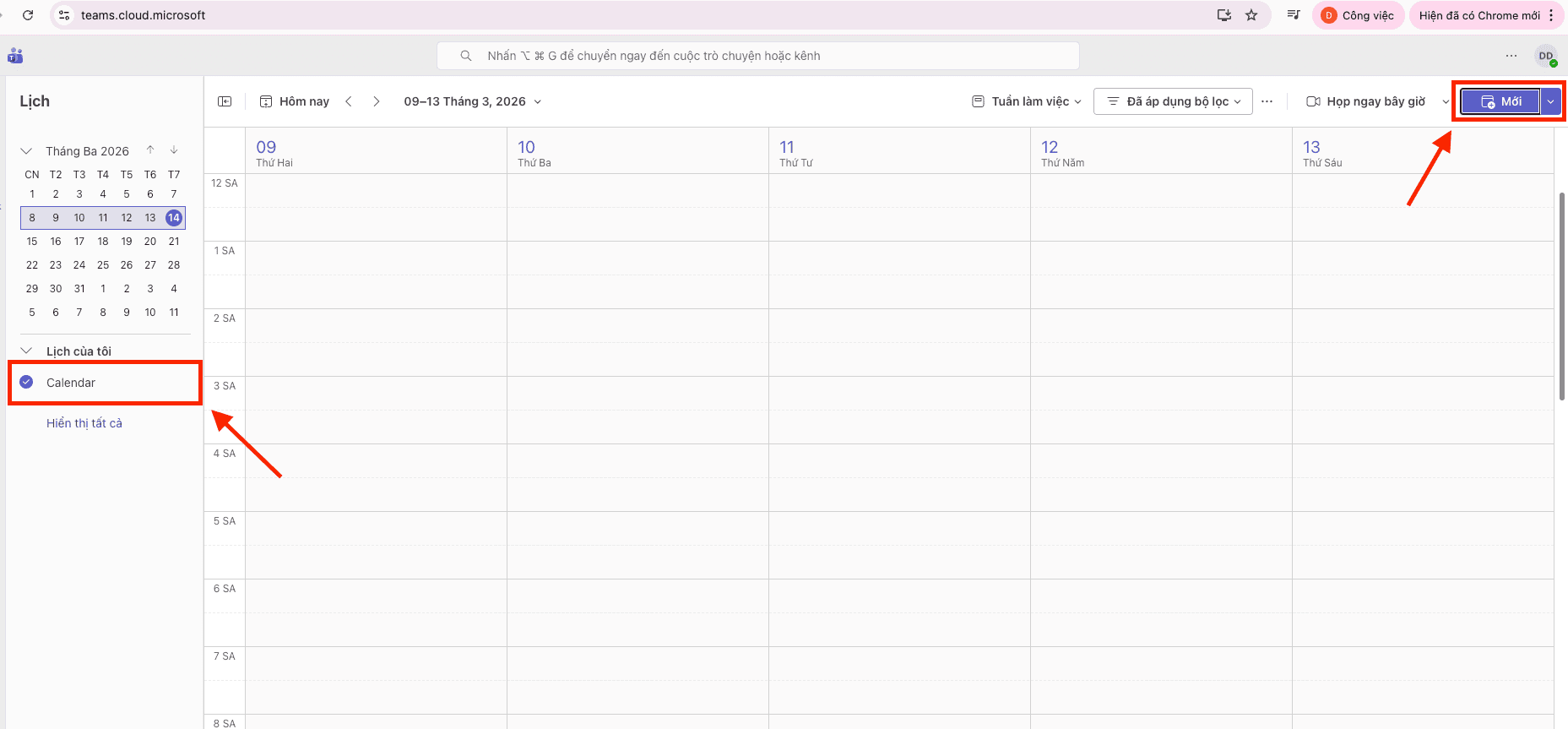Image resolution: width=1568 pixels, height=729 pixels.
Task: Click the 3 SA time label
Action: (225, 385)
